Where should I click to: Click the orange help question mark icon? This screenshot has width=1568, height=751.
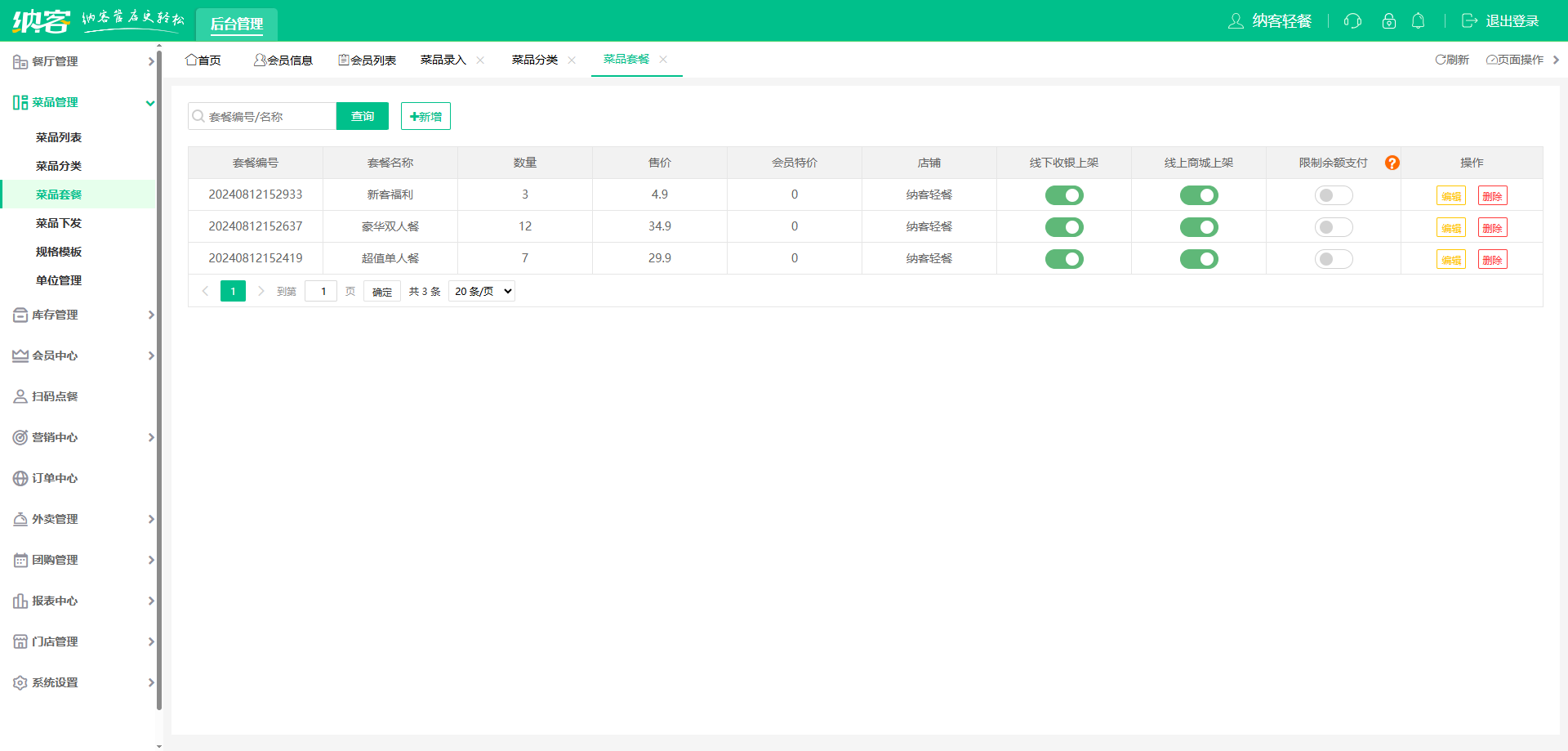pyautogui.click(x=1392, y=163)
